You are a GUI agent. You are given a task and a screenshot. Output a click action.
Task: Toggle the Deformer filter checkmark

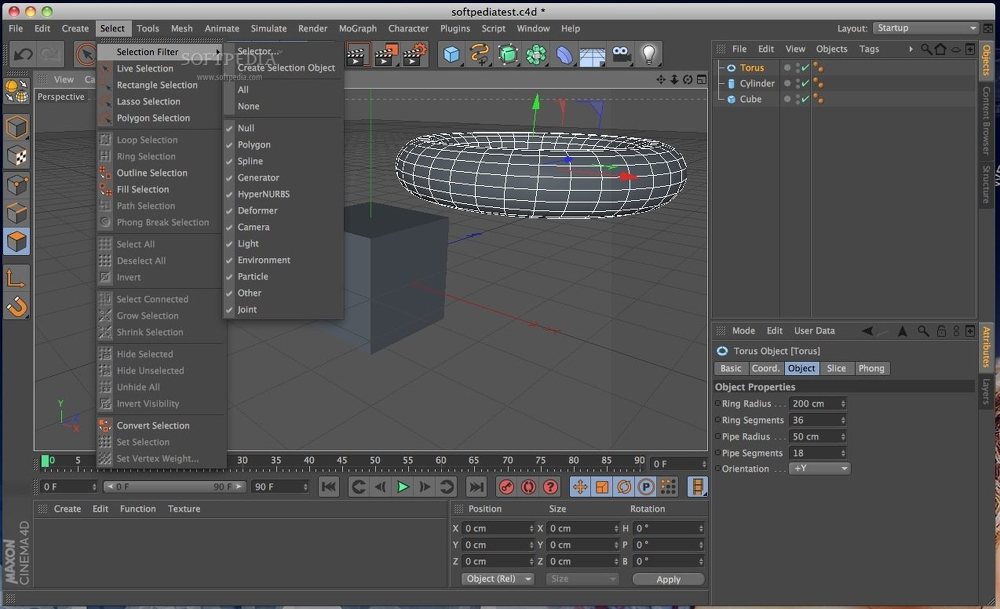(x=230, y=210)
